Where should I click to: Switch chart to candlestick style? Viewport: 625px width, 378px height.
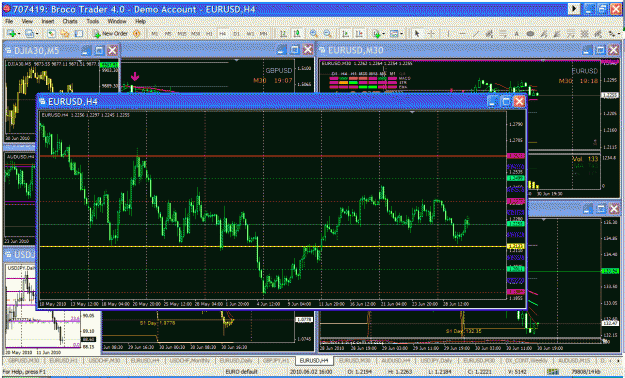(296, 34)
